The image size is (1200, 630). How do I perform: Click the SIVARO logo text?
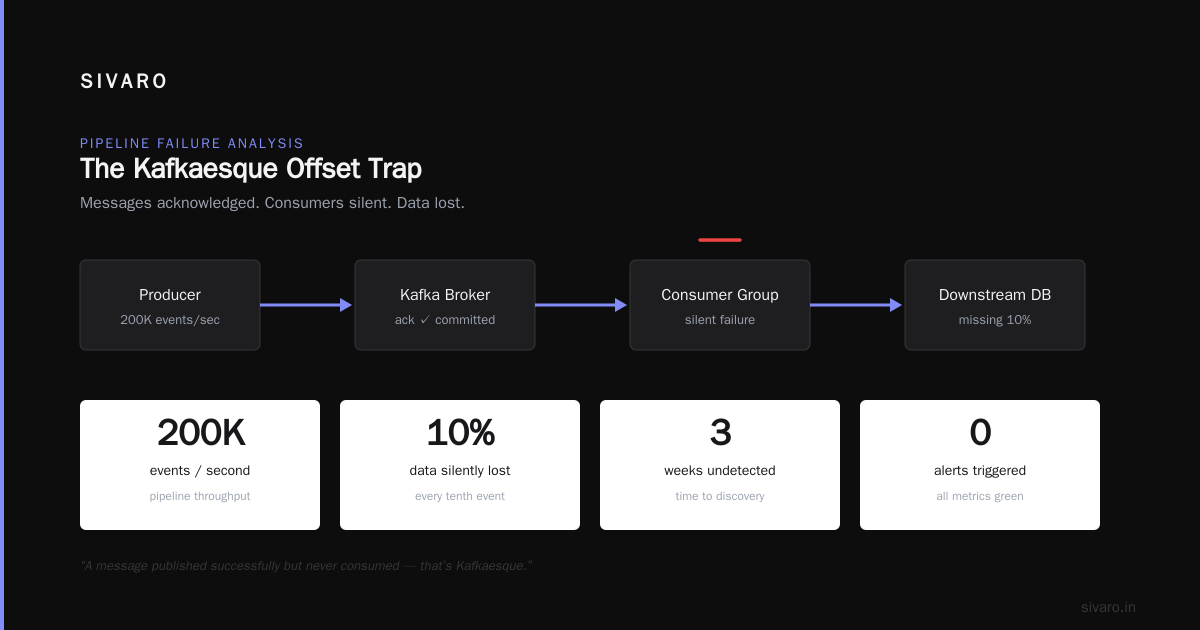(124, 82)
